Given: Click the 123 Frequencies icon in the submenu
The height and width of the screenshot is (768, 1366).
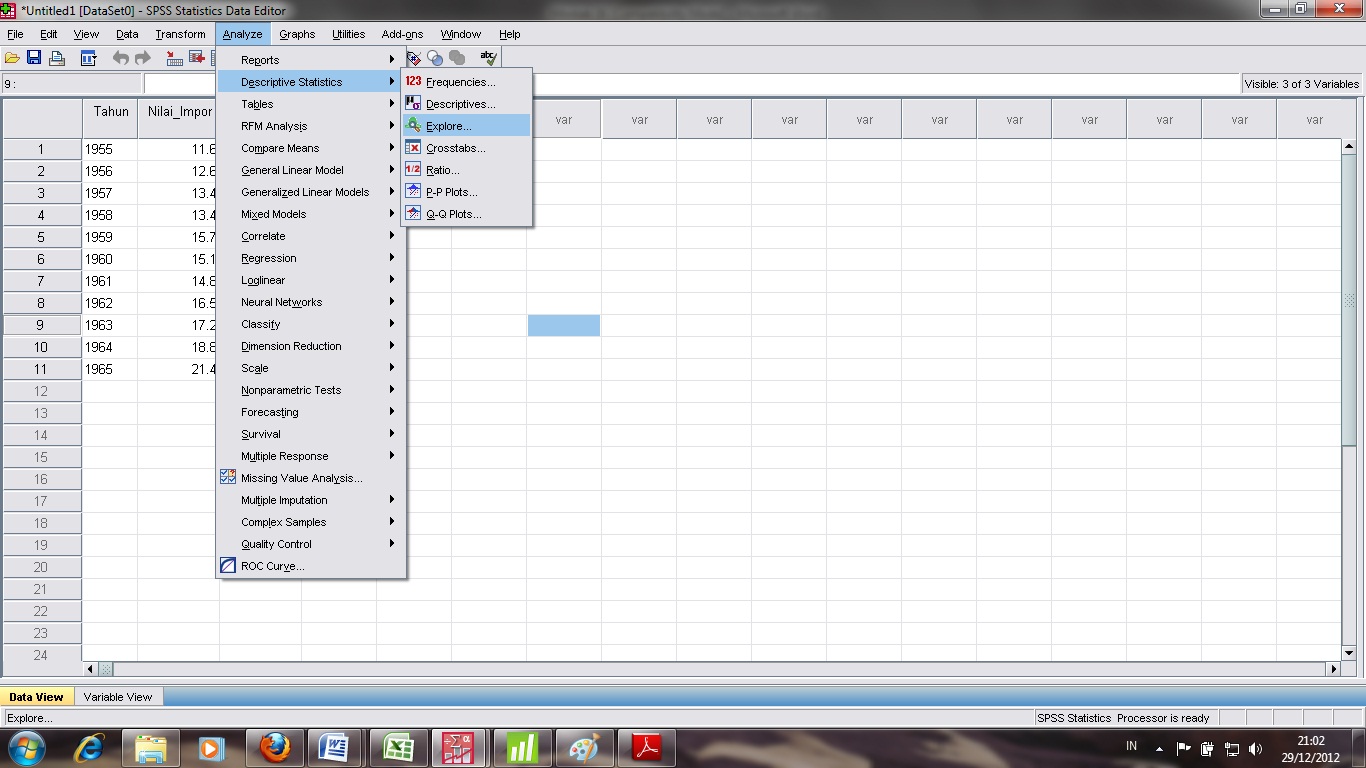Looking at the screenshot, I should click(412, 82).
